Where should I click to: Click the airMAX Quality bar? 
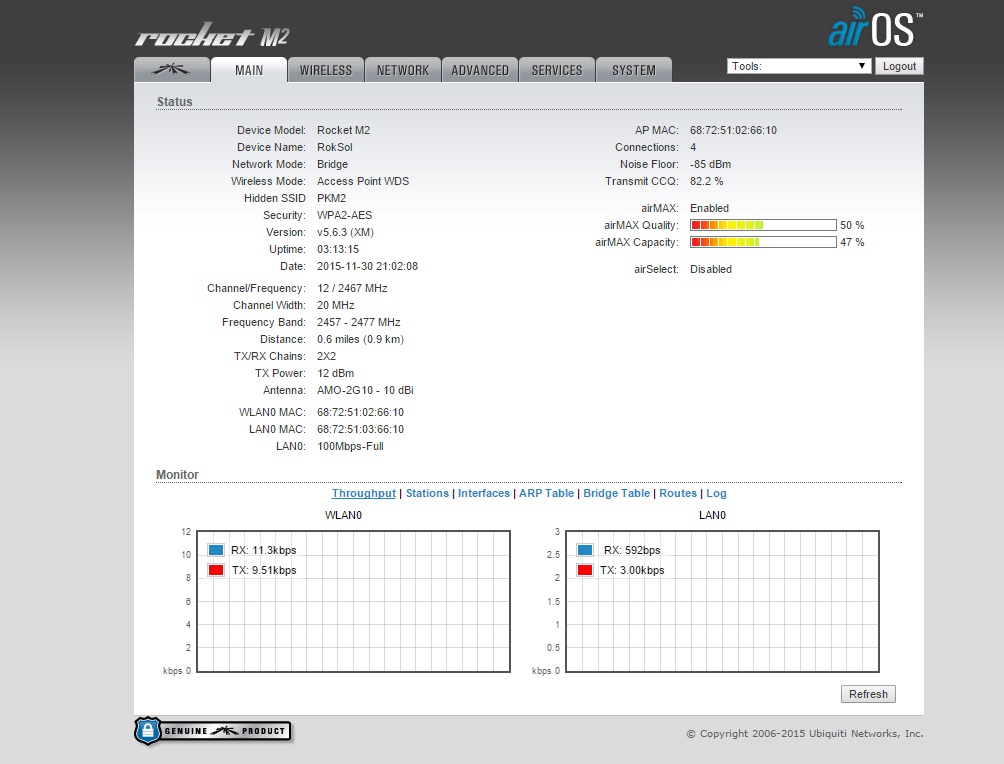pyautogui.click(x=763, y=225)
